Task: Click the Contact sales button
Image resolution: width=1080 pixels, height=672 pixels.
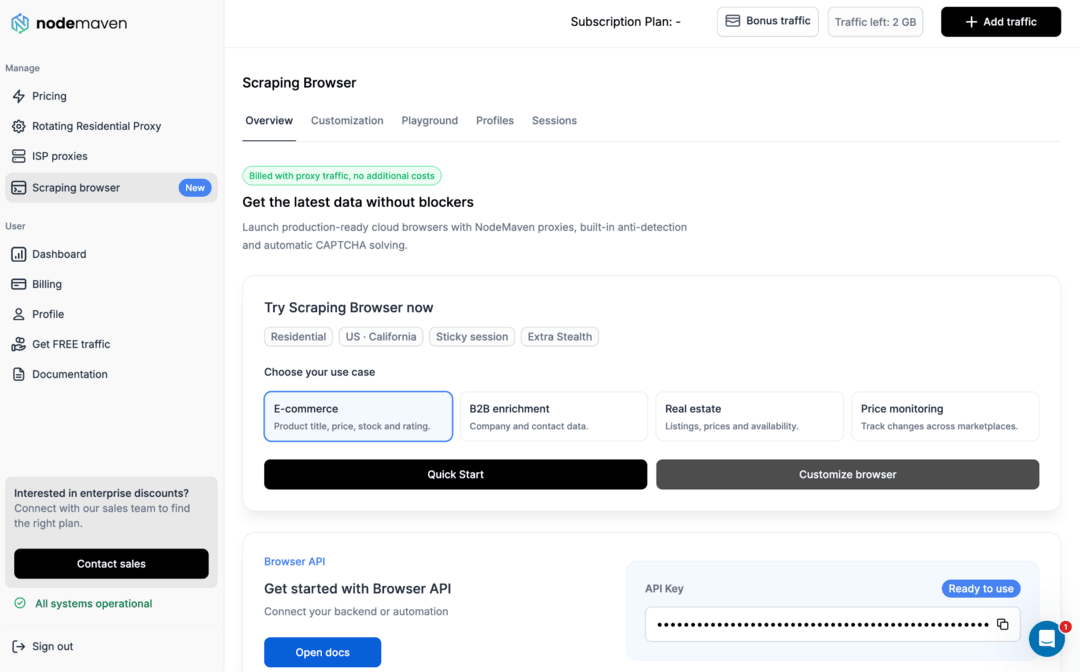Action: point(111,564)
